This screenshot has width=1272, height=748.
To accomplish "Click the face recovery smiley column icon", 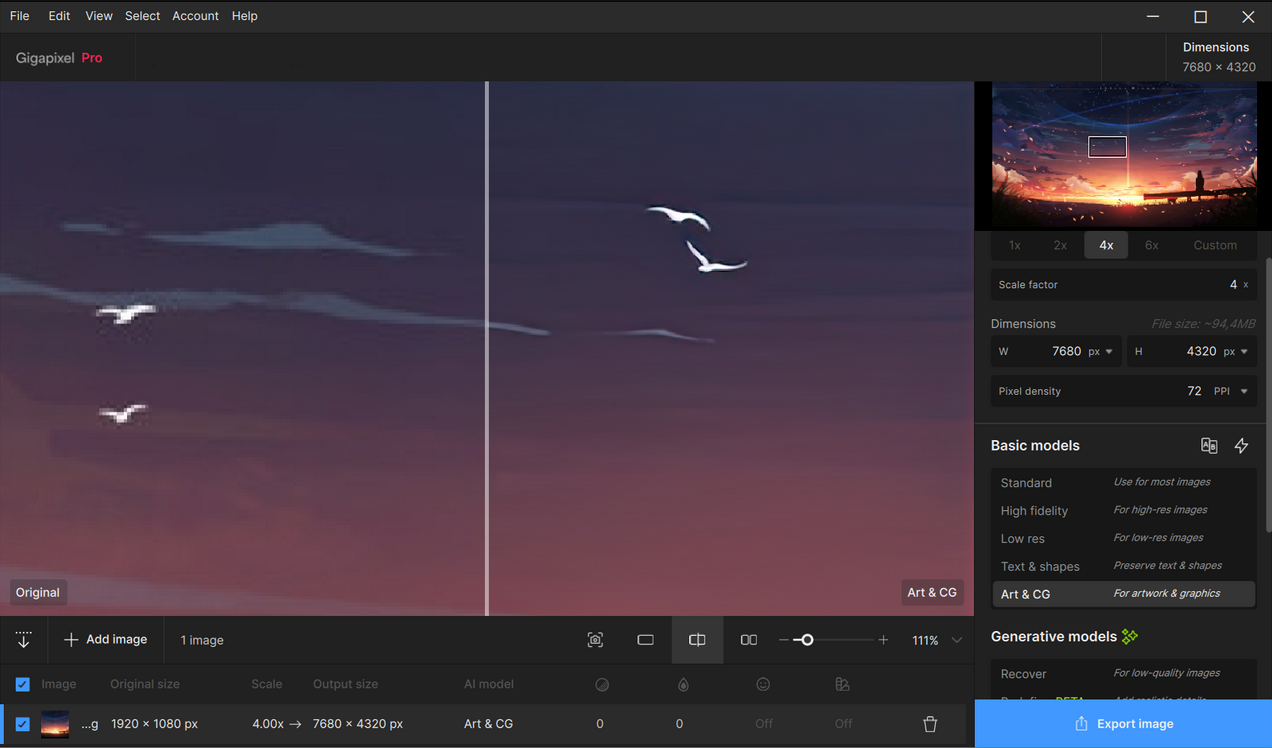I will [x=763, y=684].
